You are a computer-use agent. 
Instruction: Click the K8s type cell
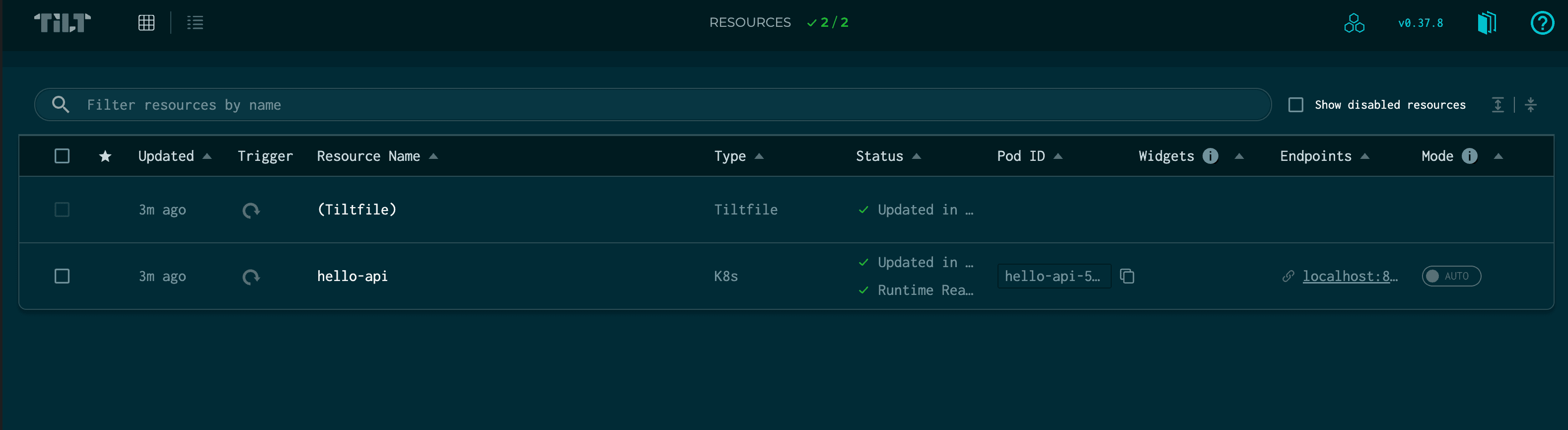tap(725, 277)
